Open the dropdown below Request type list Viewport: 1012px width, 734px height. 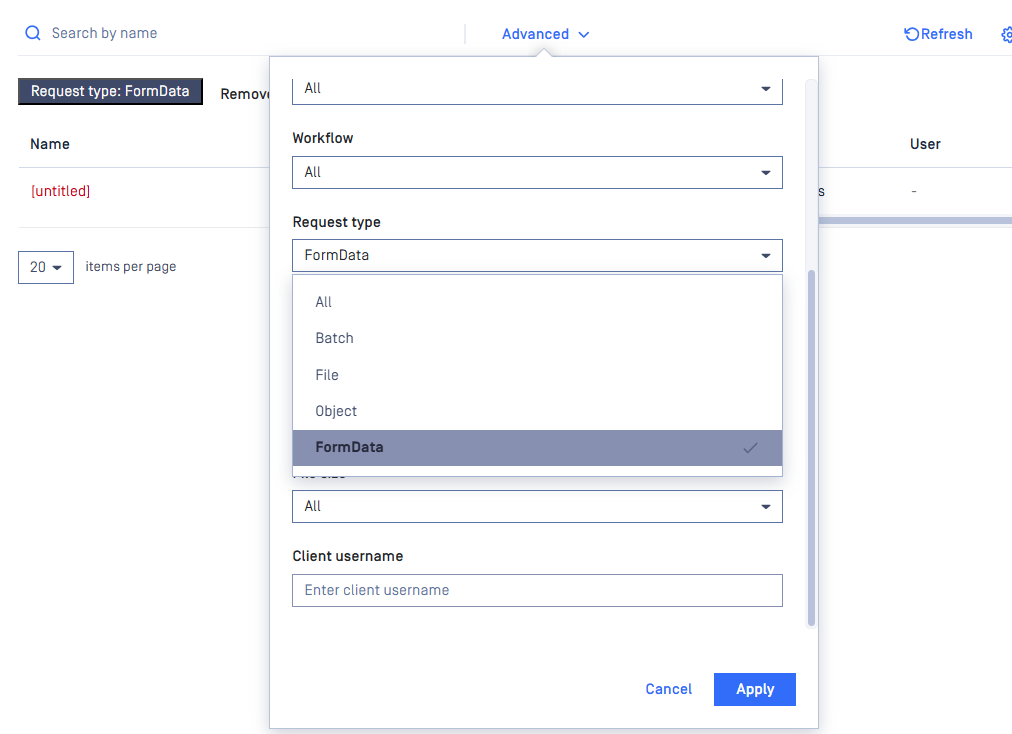537,506
